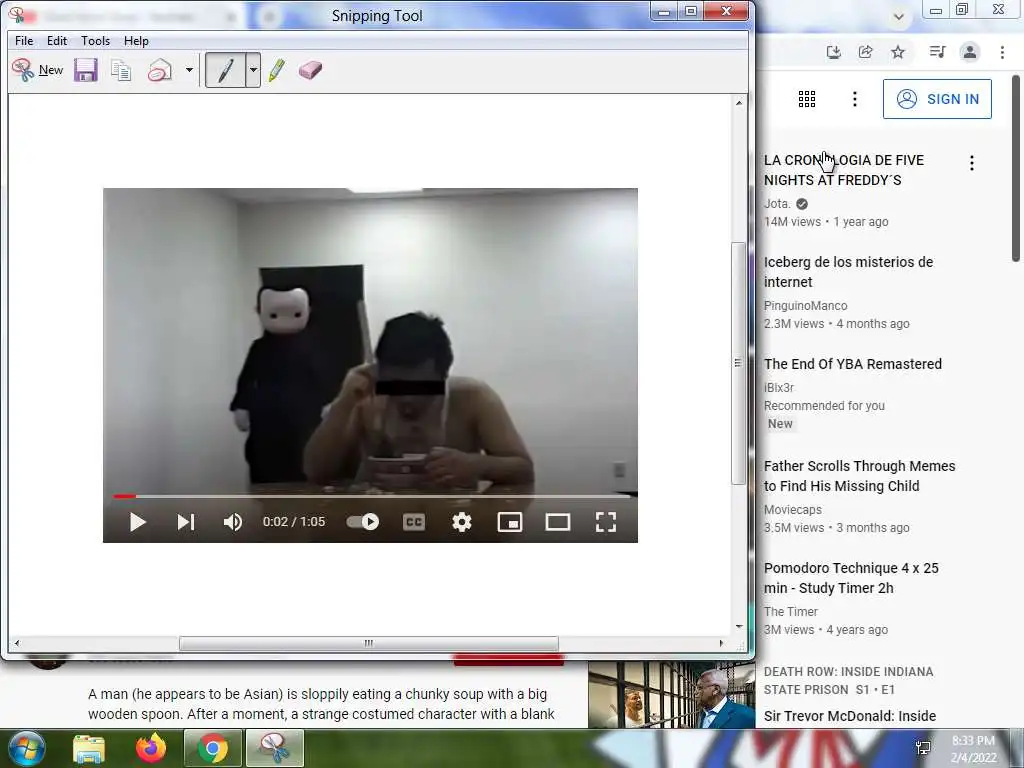Enable miniplayer mode icon

(510, 522)
